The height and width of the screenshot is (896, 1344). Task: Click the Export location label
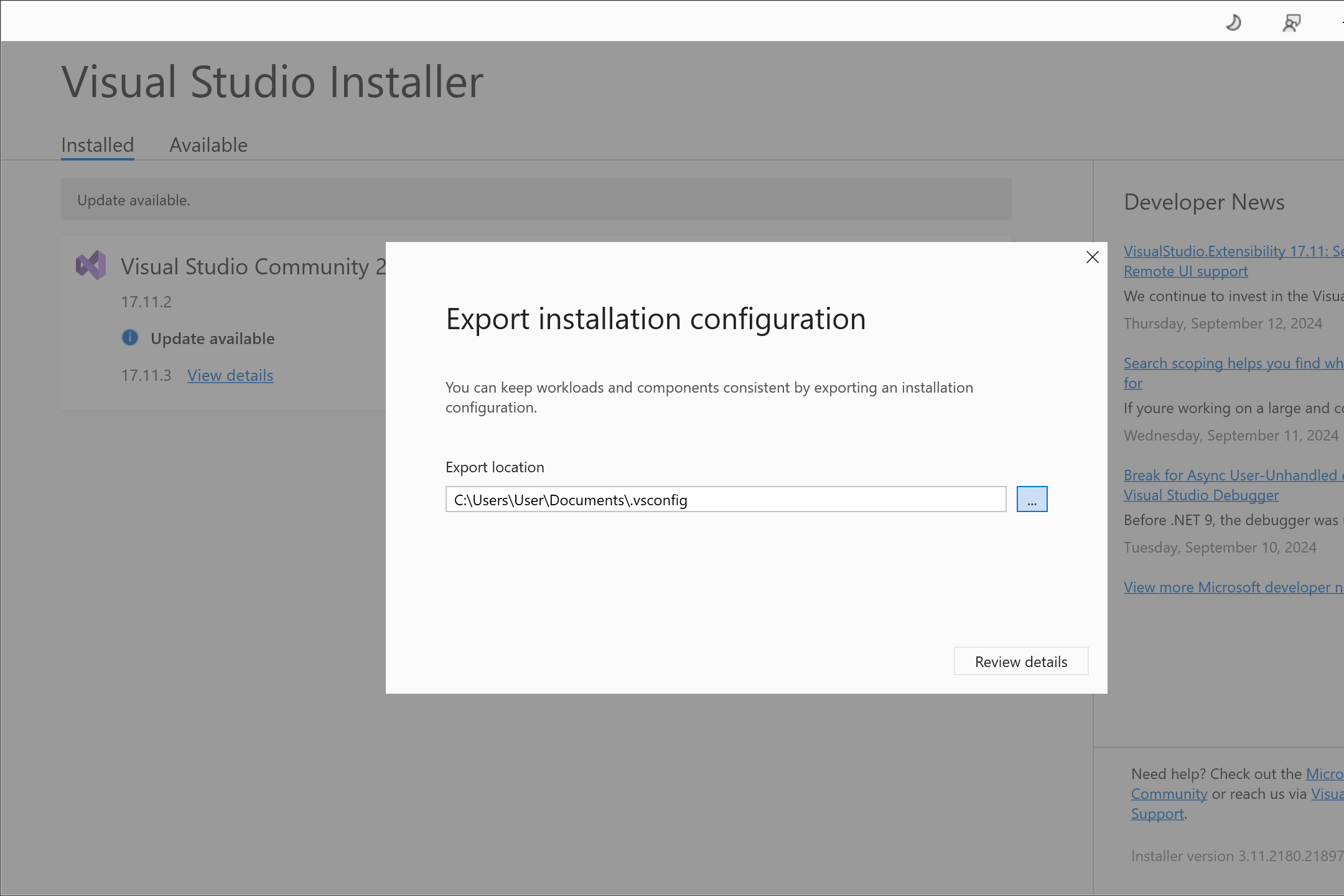point(495,467)
